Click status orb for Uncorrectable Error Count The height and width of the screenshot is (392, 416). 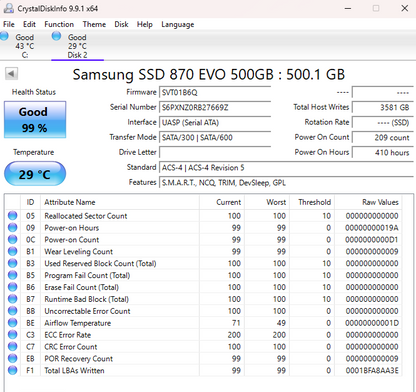(13, 311)
